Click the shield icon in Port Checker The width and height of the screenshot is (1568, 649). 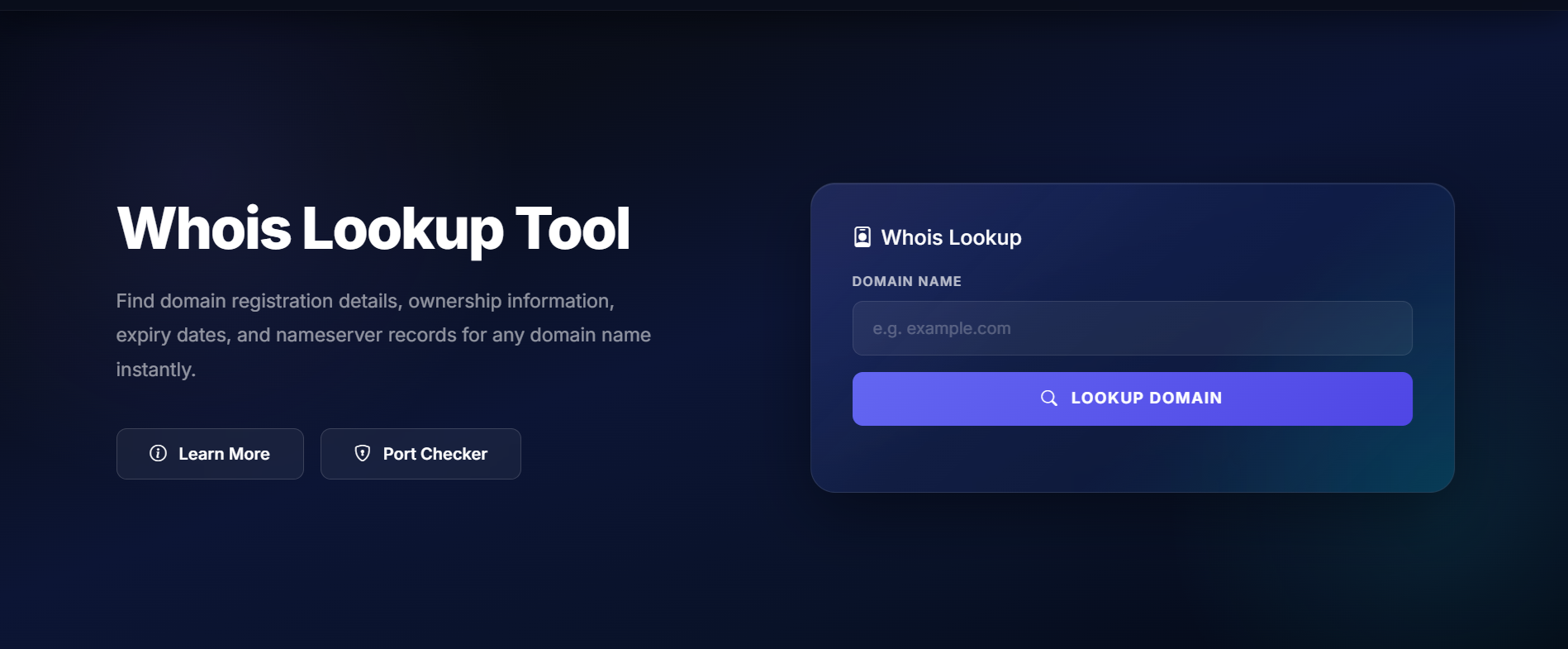362,453
